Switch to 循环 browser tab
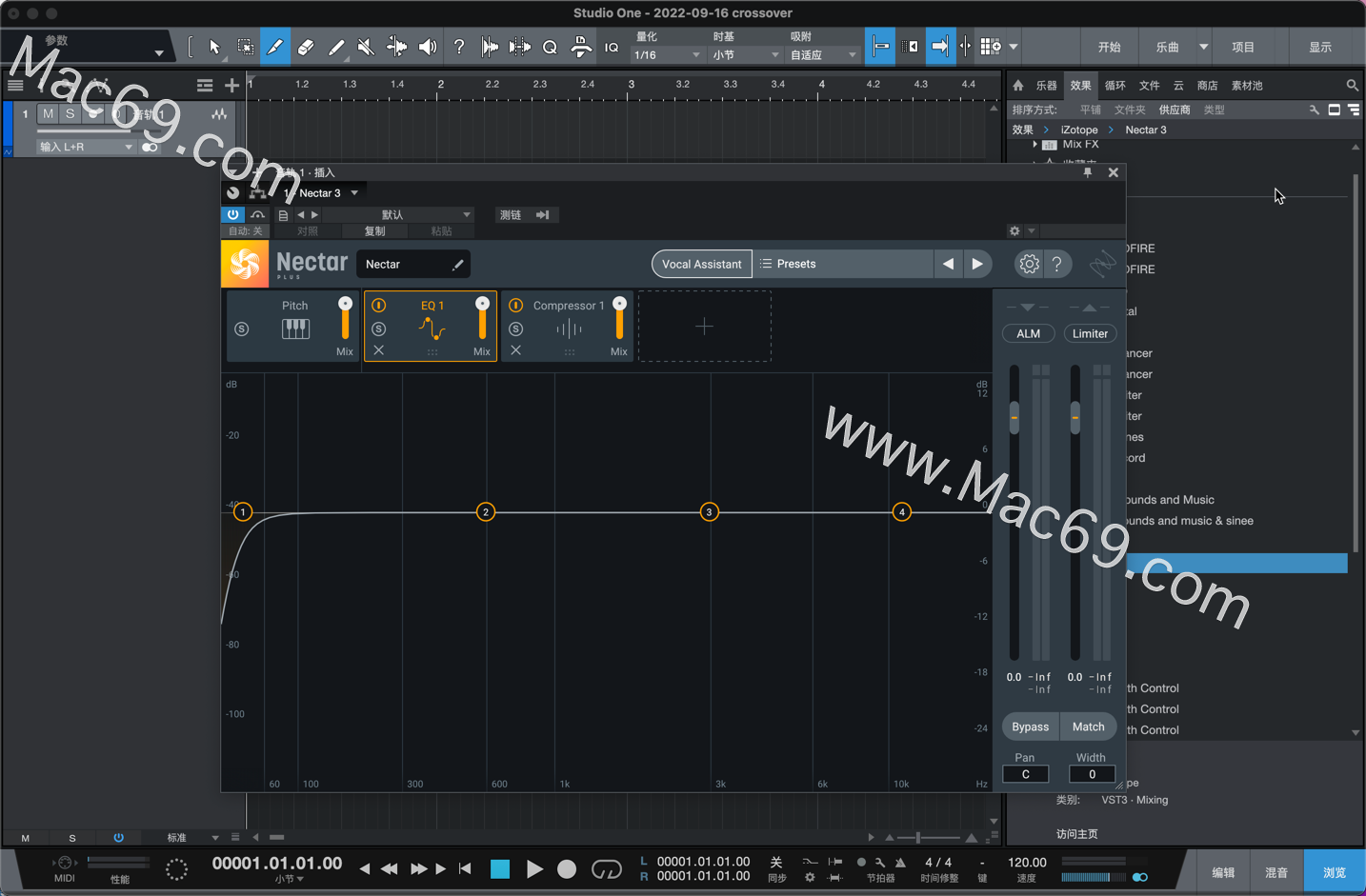The width and height of the screenshot is (1366, 896). click(x=1115, y=85)
